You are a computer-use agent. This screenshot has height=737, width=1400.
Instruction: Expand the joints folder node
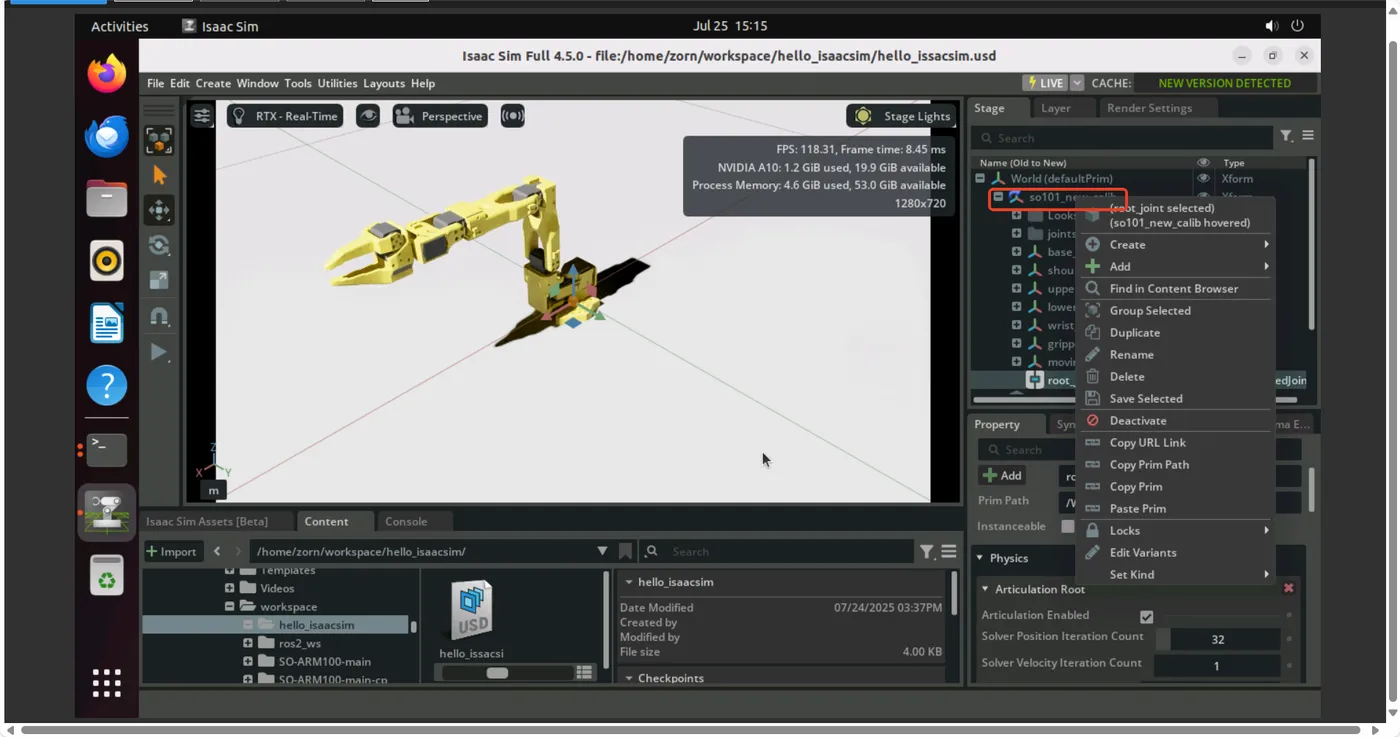[1016, 234]
